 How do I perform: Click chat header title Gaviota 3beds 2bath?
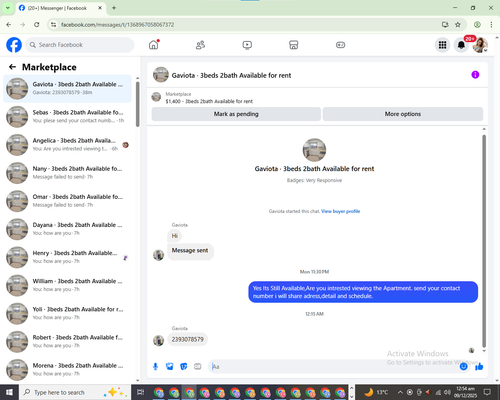point(231,75)
